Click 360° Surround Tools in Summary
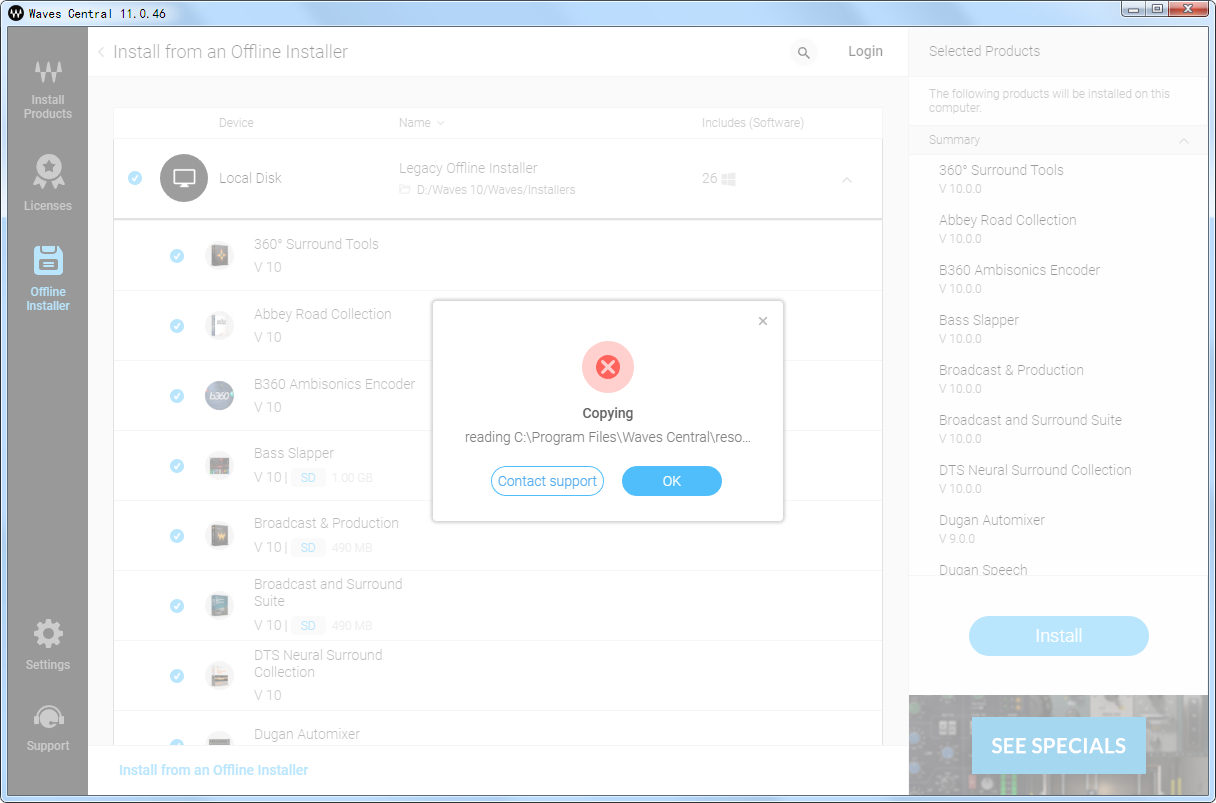The image size is (1216, 803). click(x=1001, y=170)
